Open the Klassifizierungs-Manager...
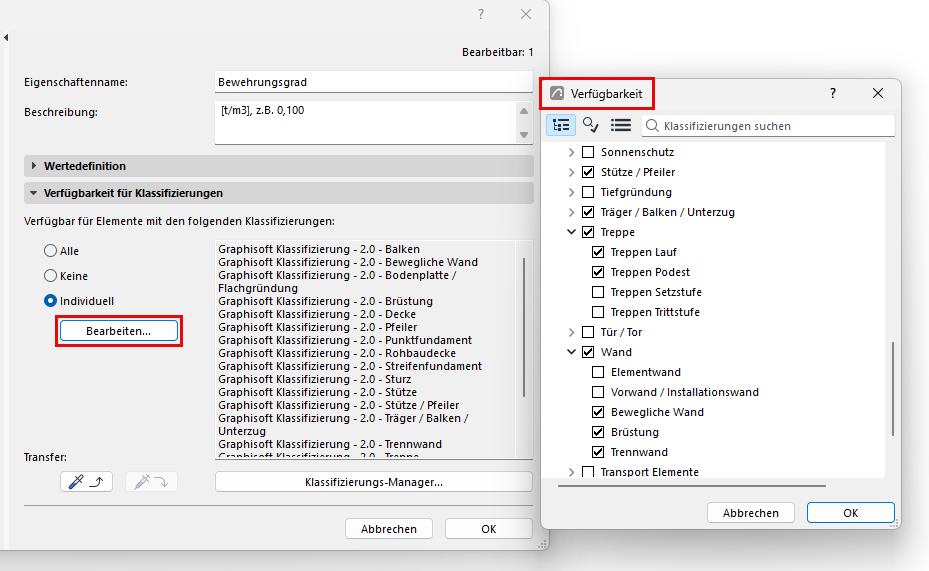 coord(374,482)
